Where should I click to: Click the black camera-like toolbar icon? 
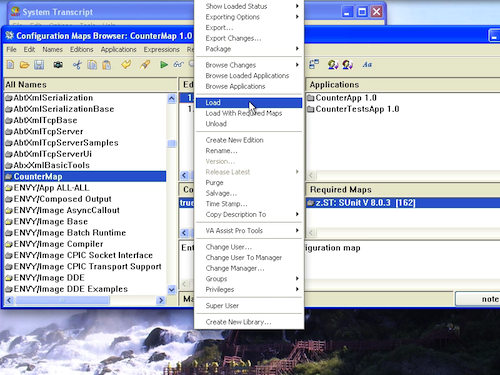pyautogui.click(x=58, y=65)
